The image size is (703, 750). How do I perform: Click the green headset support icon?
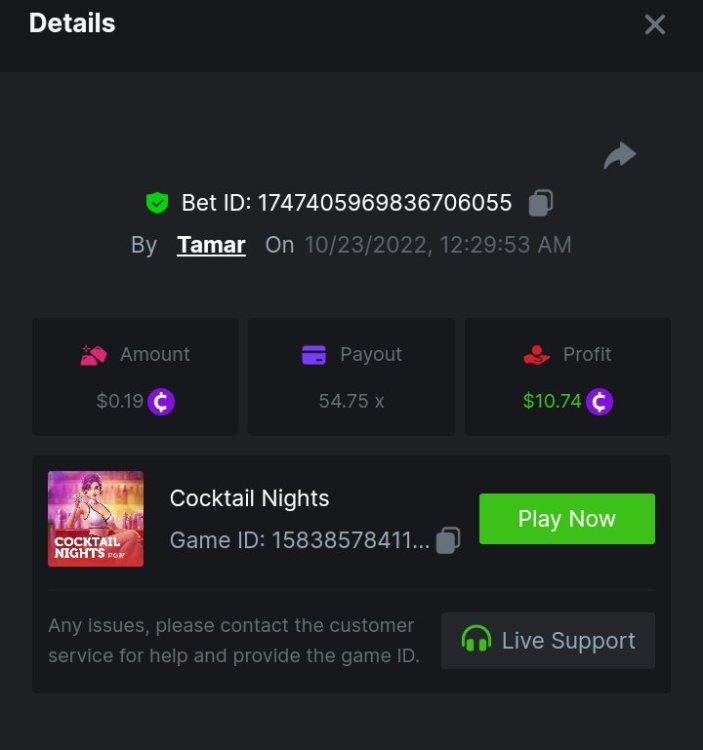476,640
